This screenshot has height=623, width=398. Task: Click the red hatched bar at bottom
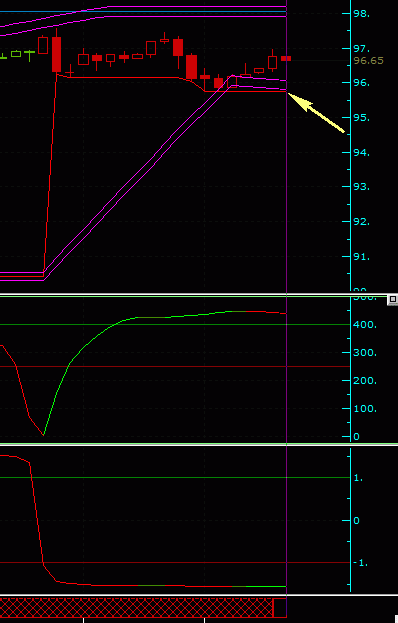click(x=137, y=607)
